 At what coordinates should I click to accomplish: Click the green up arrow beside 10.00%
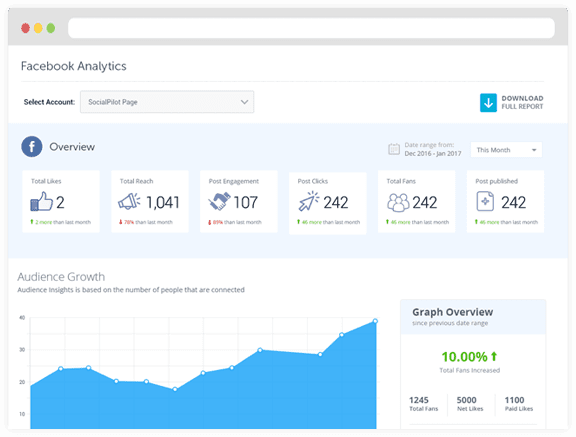coord(494,356)
